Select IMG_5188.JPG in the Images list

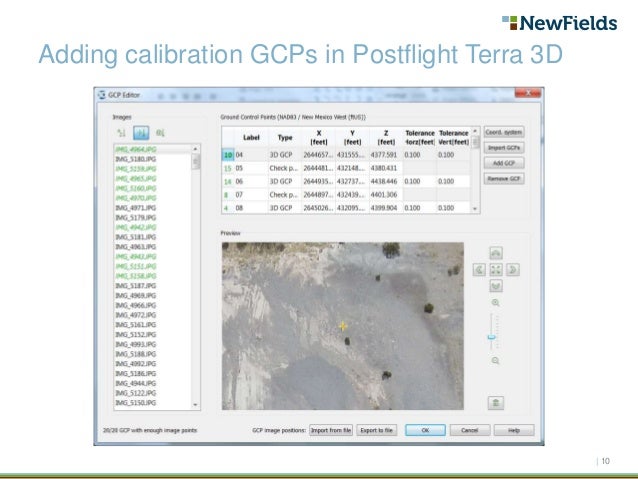click(153, 354)
